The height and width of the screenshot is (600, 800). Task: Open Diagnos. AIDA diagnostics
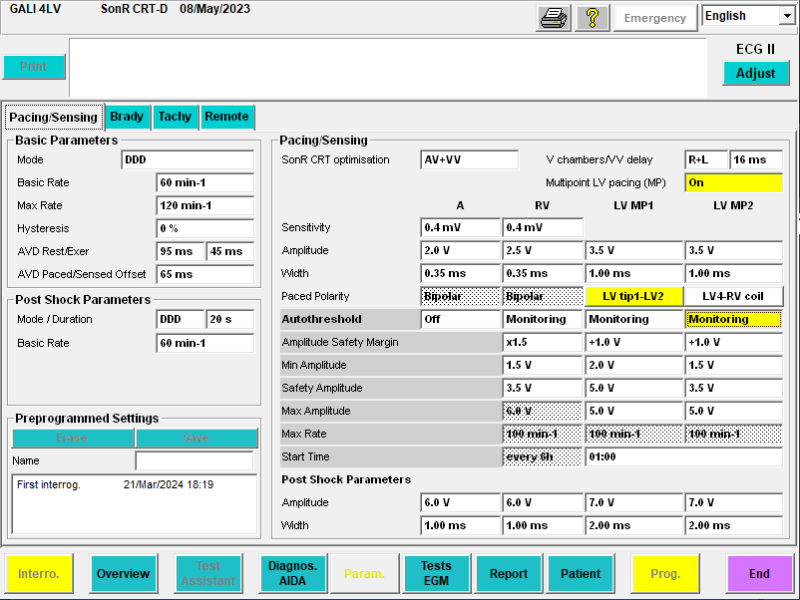[x=292, y=573]
